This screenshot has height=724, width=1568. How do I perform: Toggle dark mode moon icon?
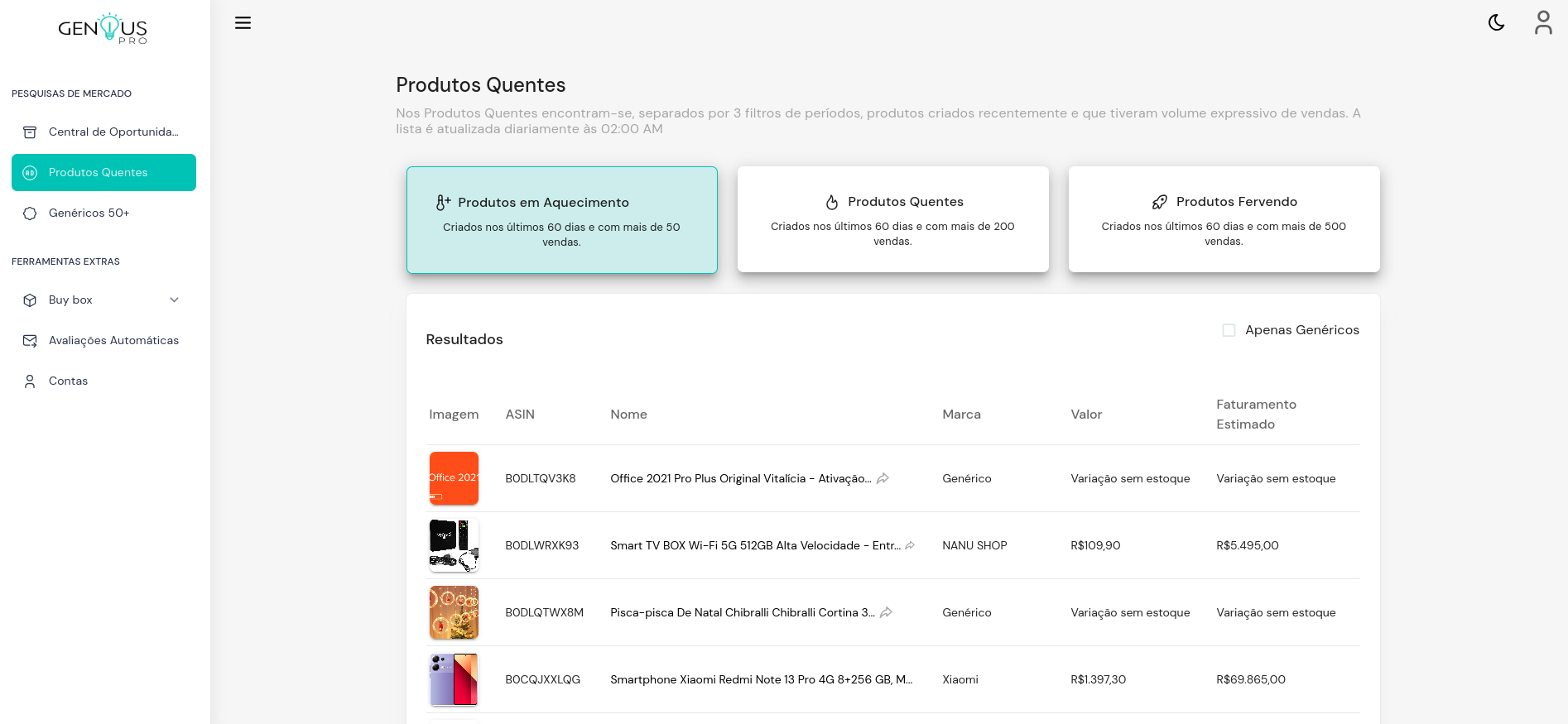point(1497,22)
